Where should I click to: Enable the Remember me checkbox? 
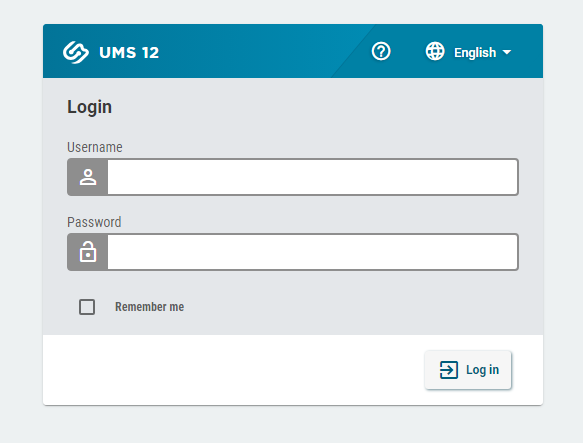point(87,307)
